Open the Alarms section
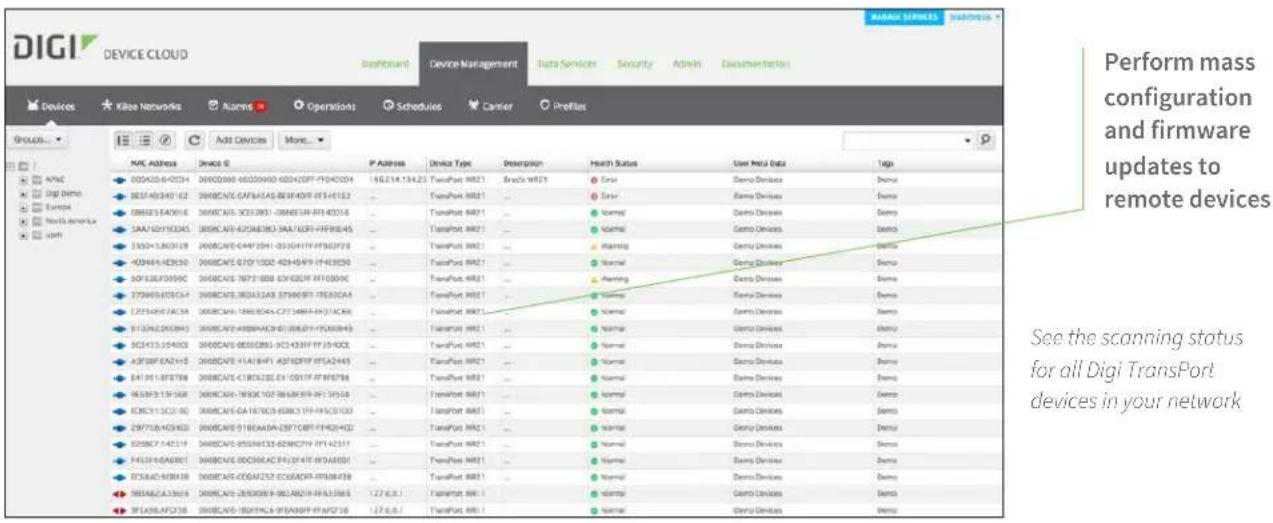This screenshot has width=1273, height=523. (236, 106)
